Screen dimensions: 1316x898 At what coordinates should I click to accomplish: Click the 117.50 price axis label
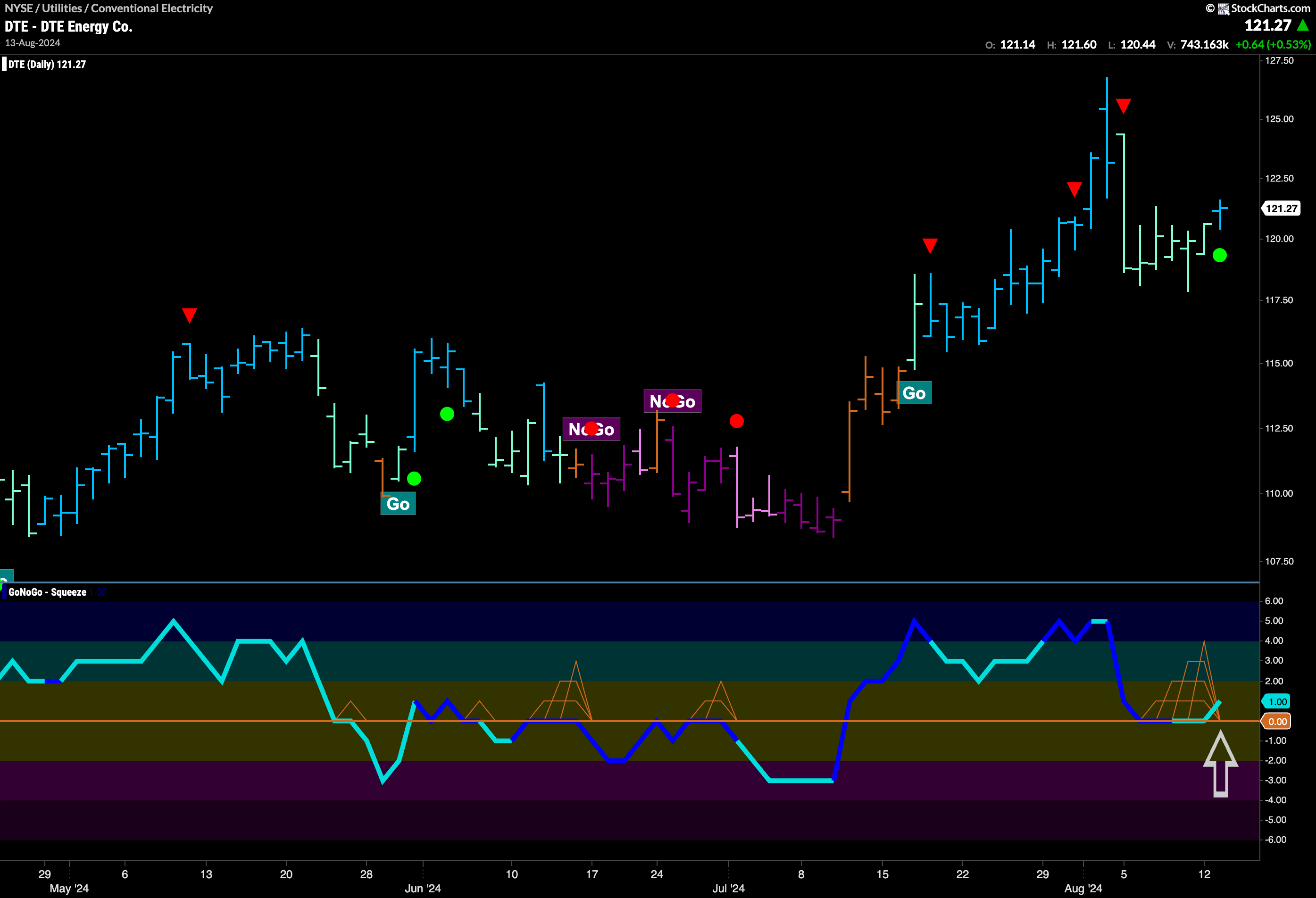click(x=1280, y=300)
